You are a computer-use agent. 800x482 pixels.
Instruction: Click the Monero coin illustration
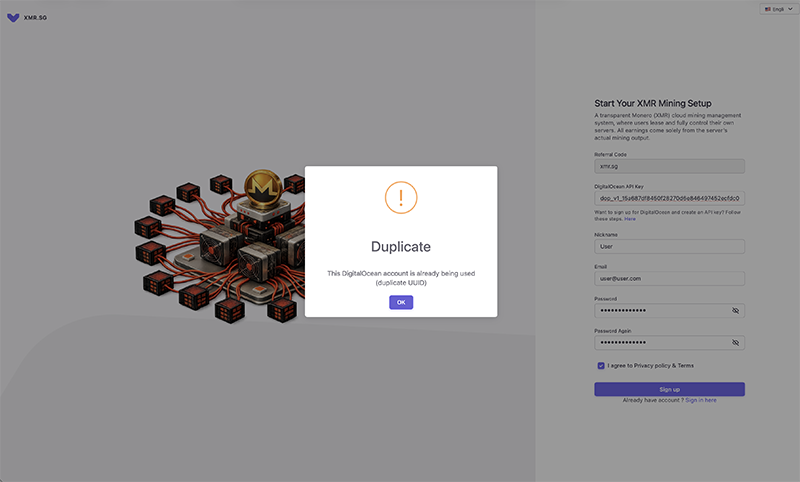tap(263, 186)
